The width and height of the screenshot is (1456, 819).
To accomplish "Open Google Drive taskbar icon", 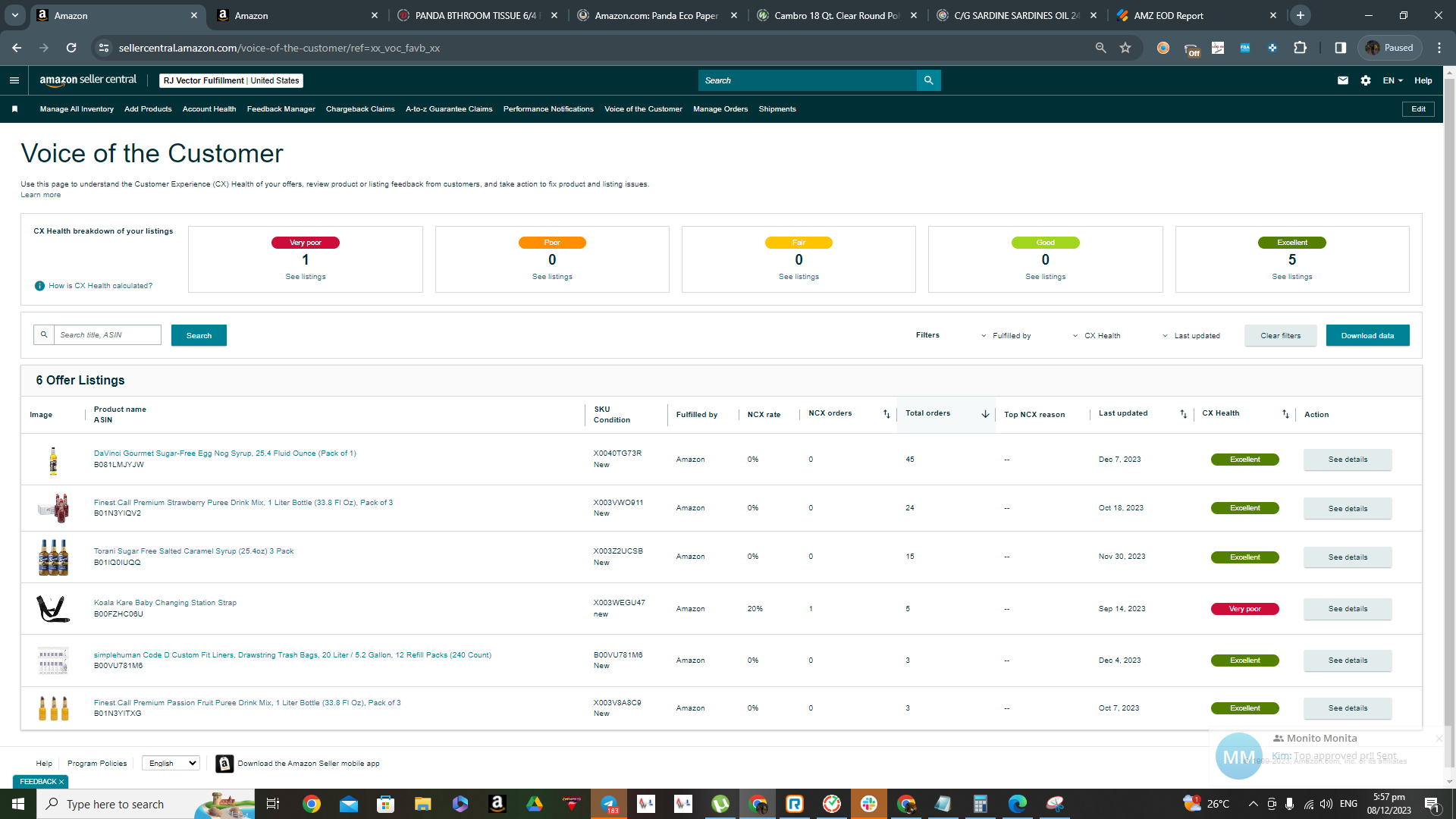I will (x=535, y=804).
